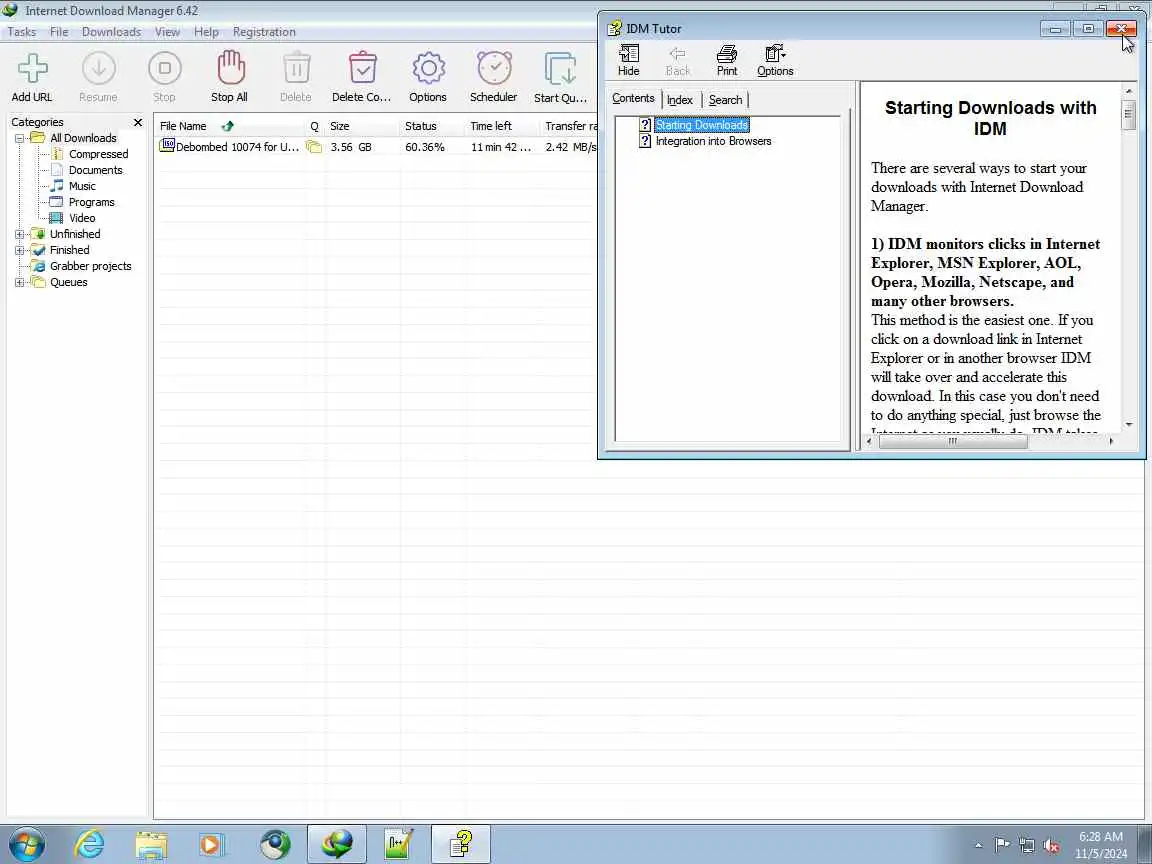Click the Delete trash icon
Screen dimensions: 1152x864
pyautogui.click(x=296, y=76)
